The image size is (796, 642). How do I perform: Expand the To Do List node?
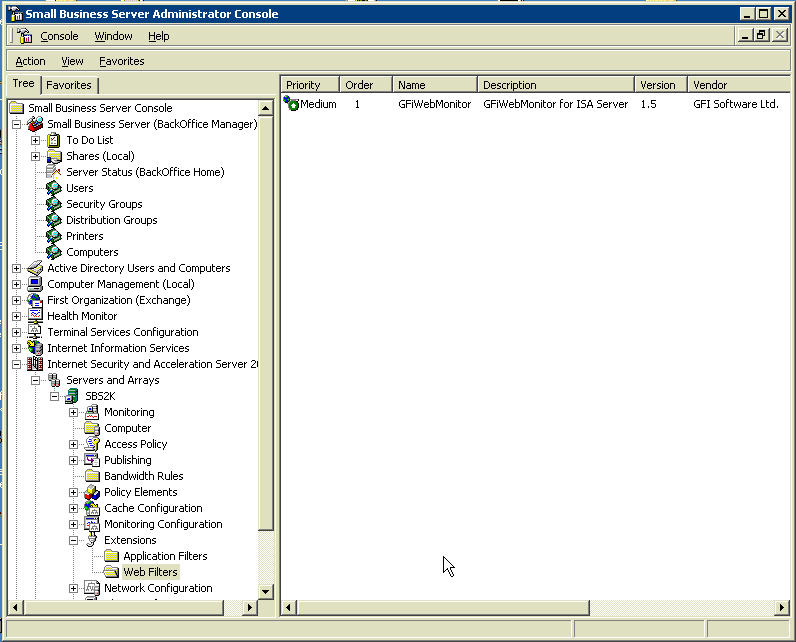coord(36,140)
